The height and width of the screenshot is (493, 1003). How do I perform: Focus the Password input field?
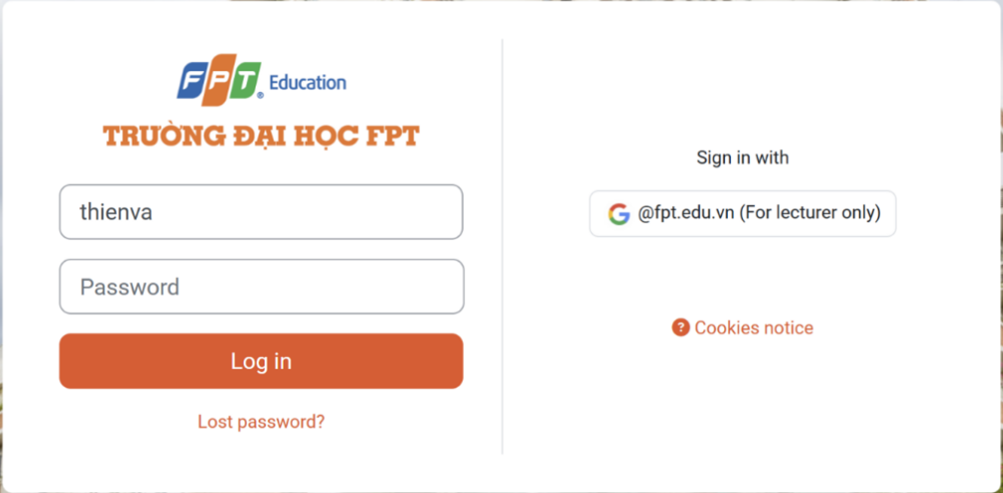pyautogui.click(x=261, y=287)
